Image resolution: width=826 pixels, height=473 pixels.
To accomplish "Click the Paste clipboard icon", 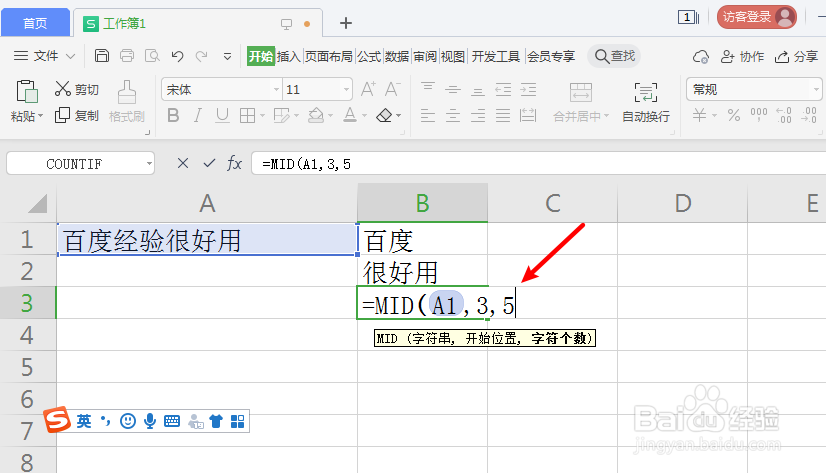I will (26, 92).
